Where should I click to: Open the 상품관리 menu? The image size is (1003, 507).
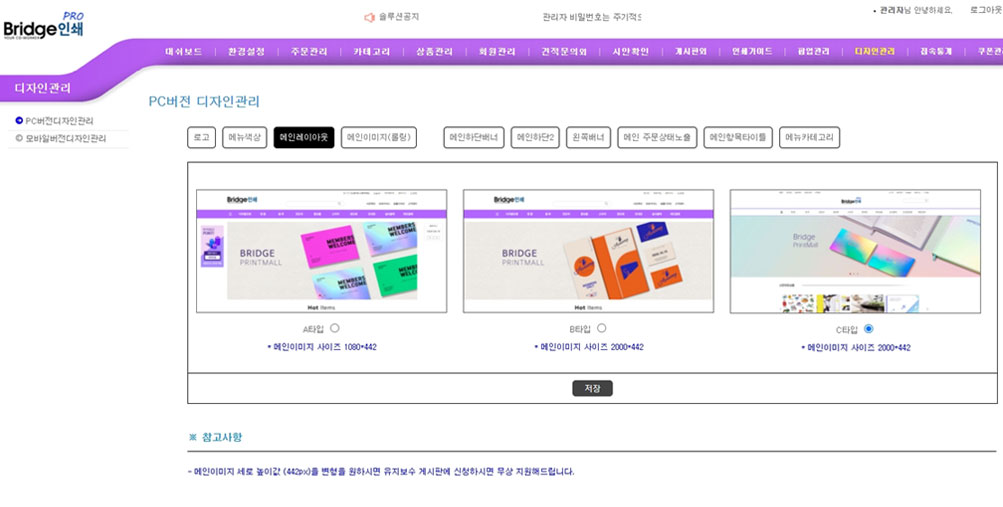[434, 52]
